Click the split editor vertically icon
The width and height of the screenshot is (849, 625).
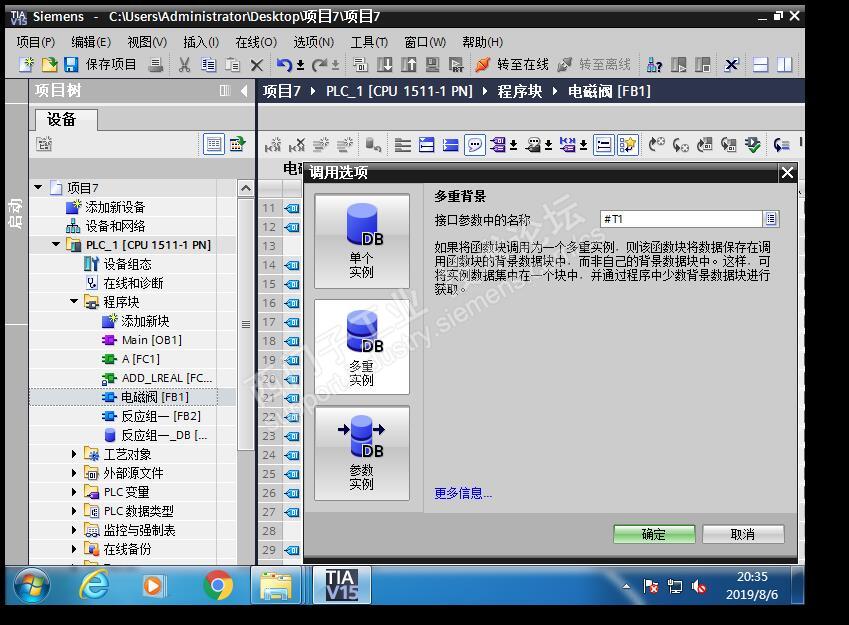click(785, 65)
